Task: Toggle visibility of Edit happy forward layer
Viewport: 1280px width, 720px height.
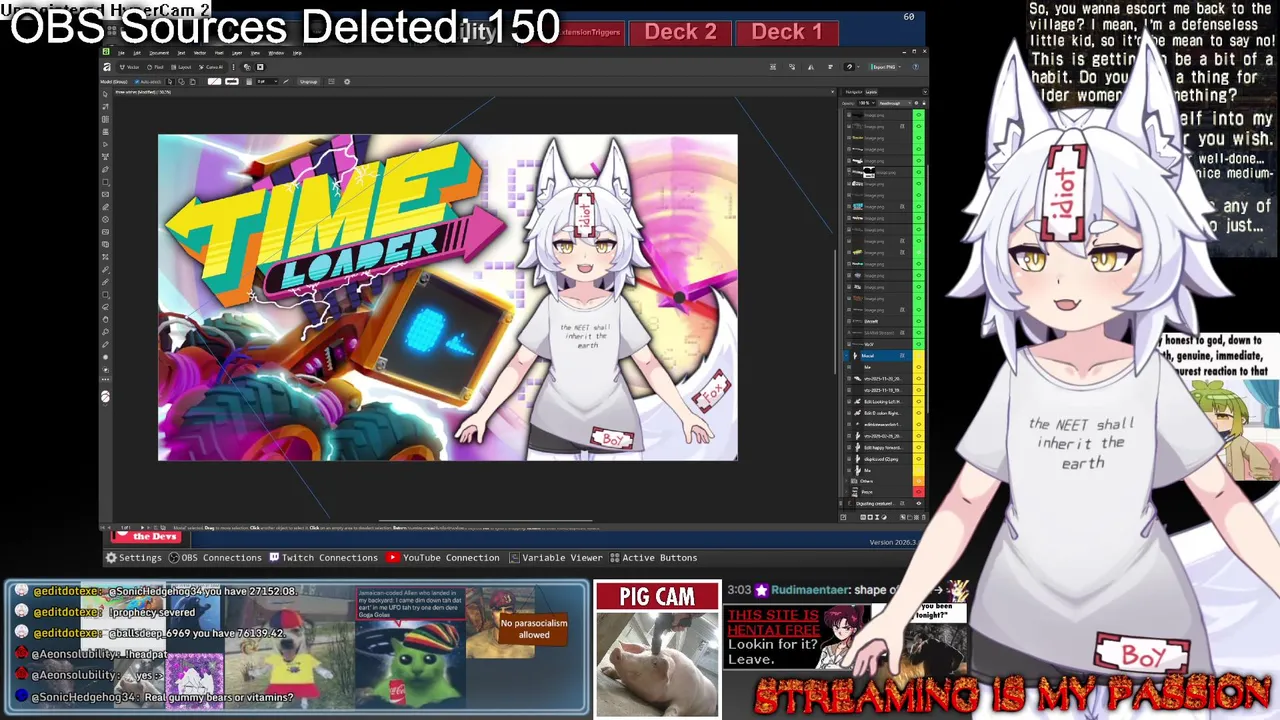Action: pyautogui.click(x=919, y=448)
